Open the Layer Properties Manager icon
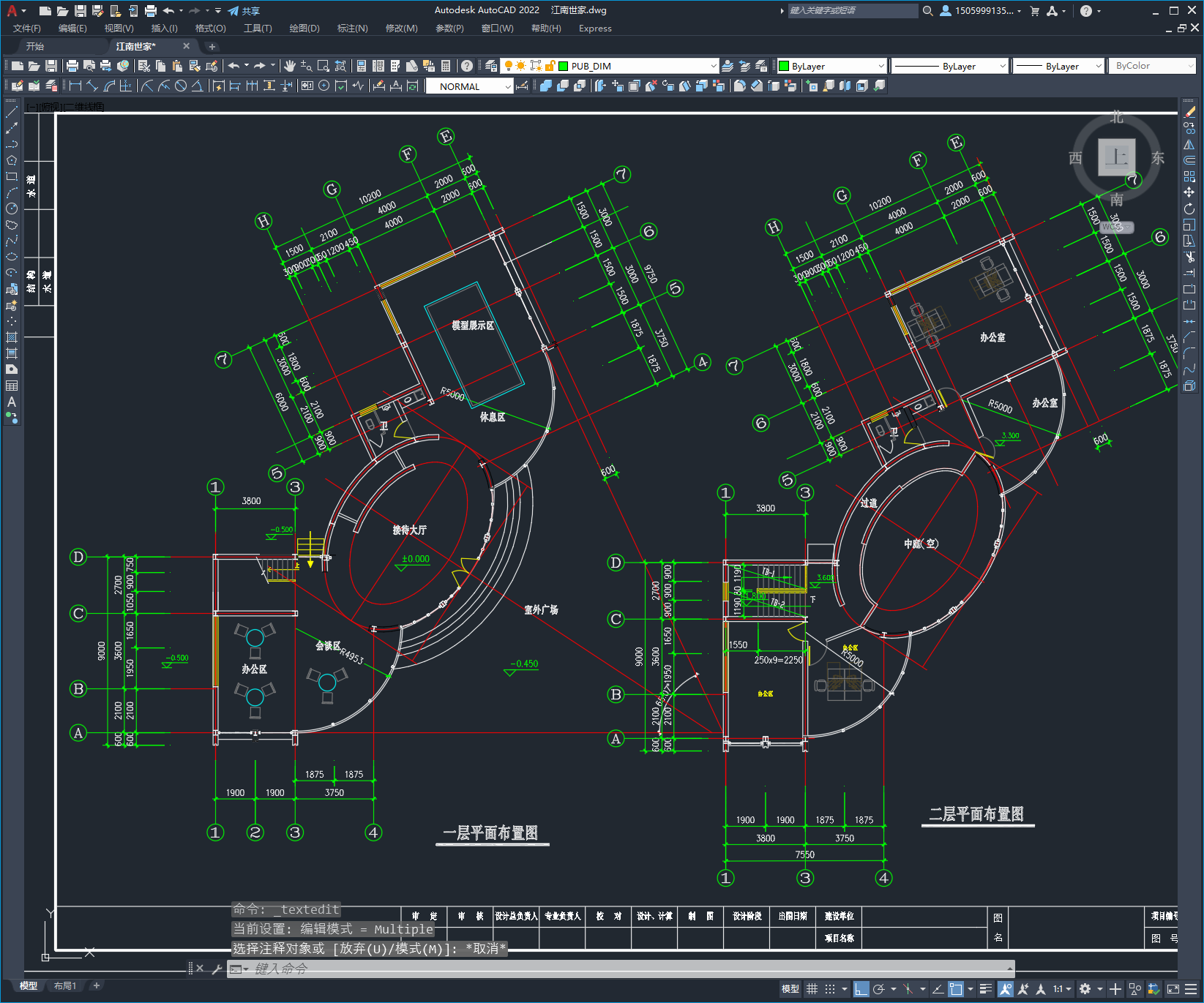Viewport: 1204px width, 1003px height. click(491, 66)
